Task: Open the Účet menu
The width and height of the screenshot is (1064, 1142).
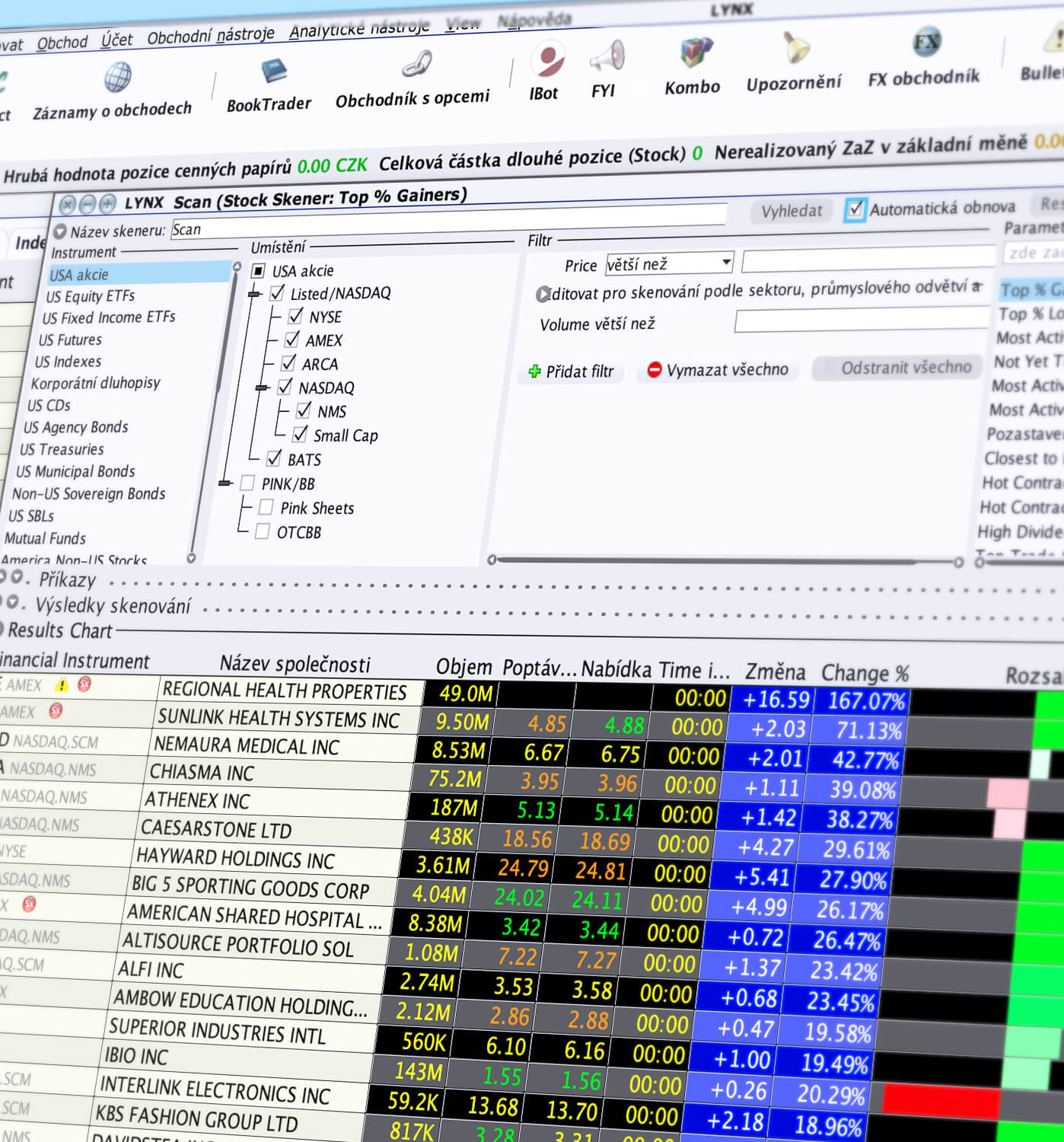Action: 116,40
